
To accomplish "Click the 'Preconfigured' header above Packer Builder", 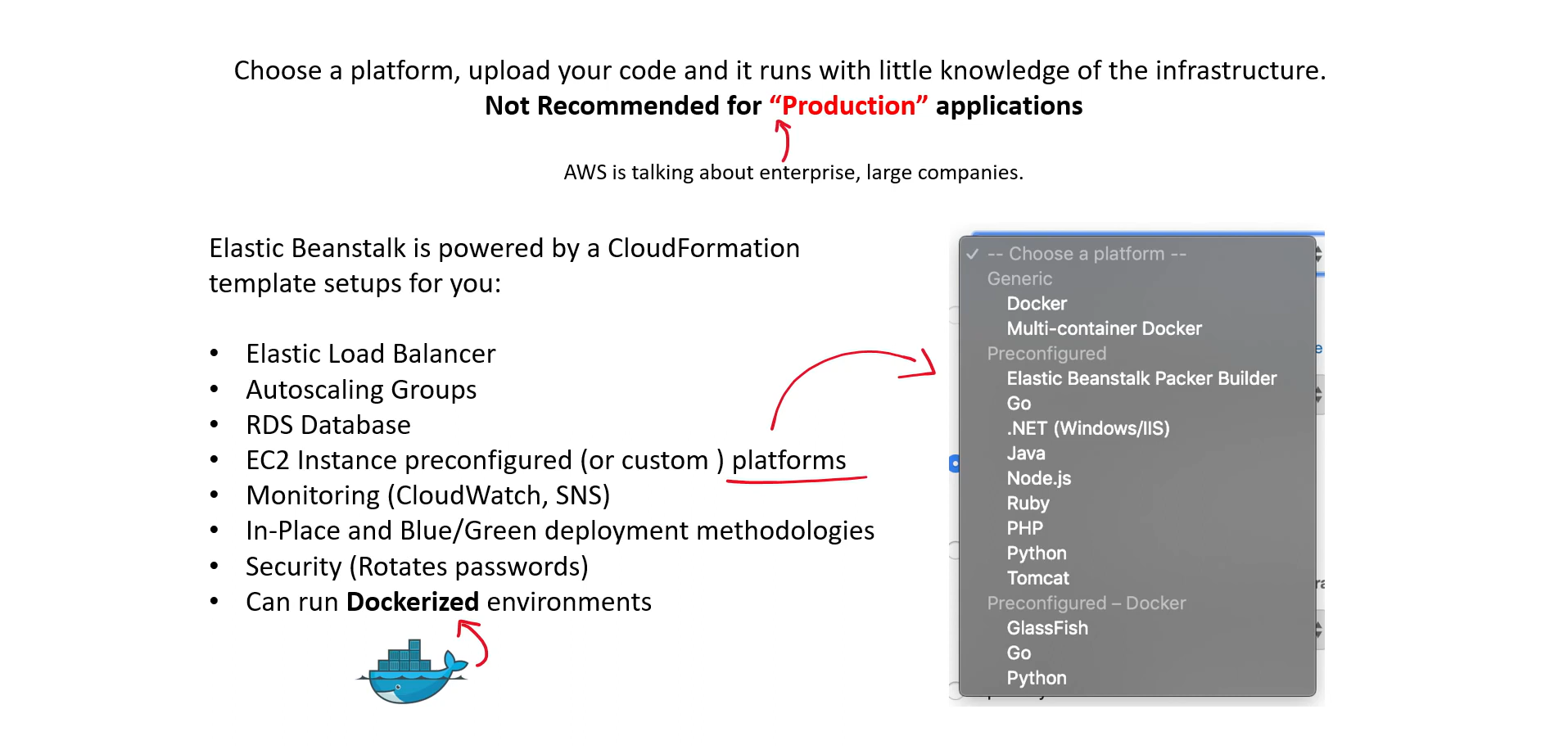I will click(x=1046, y=354).
